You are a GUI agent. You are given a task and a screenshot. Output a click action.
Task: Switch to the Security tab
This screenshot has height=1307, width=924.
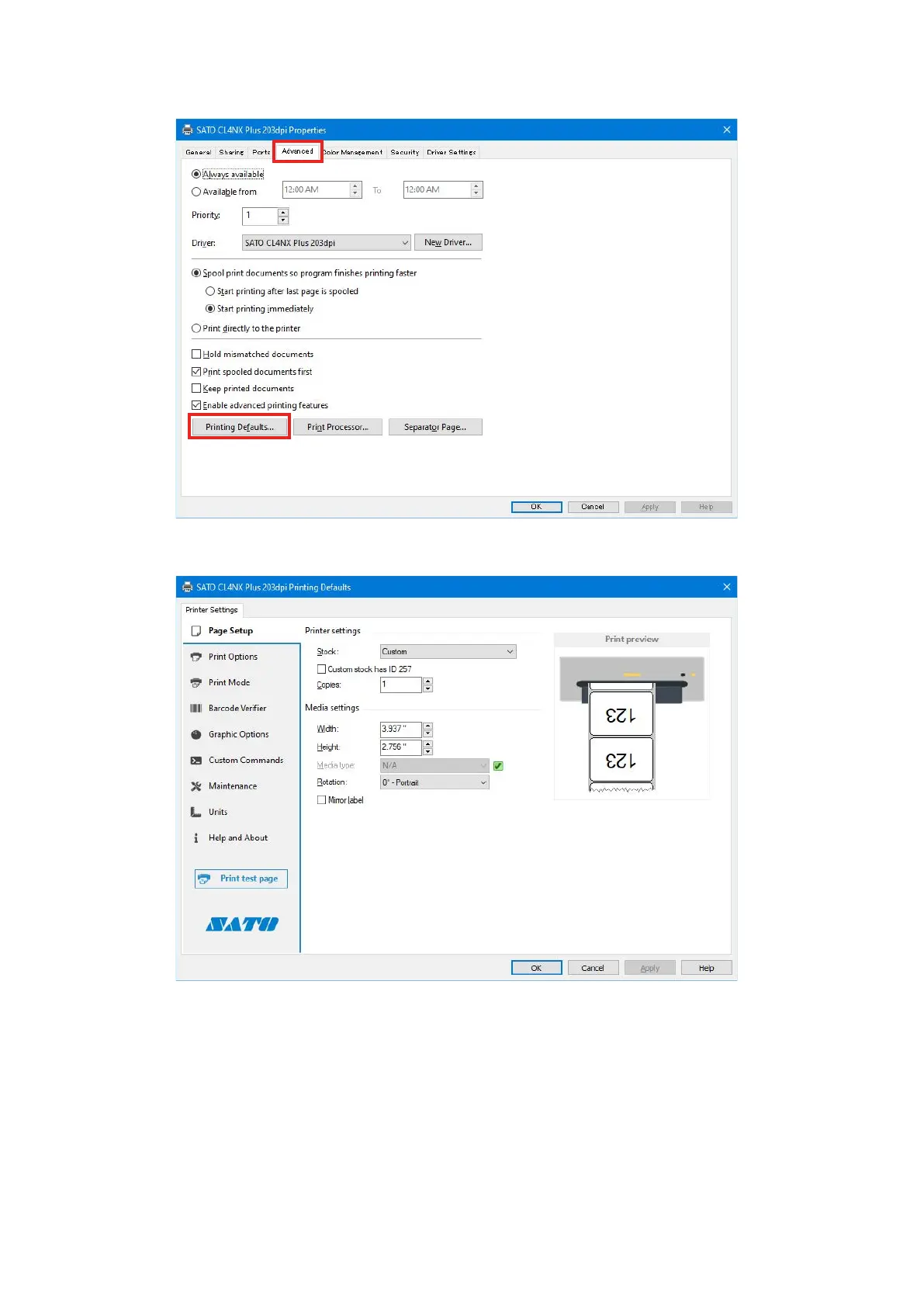coord(405,152)
